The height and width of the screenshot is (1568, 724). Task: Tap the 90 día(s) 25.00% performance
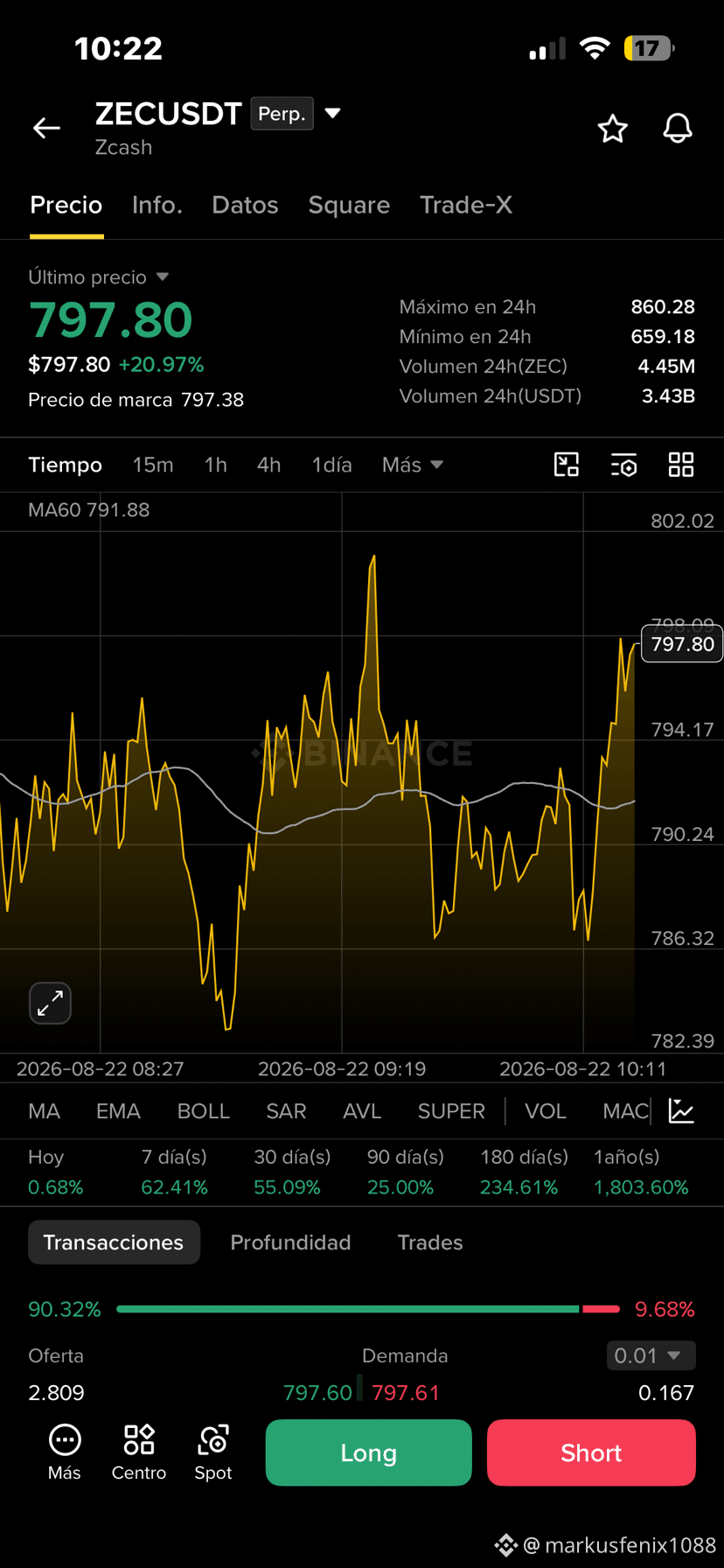point(405,1172)
